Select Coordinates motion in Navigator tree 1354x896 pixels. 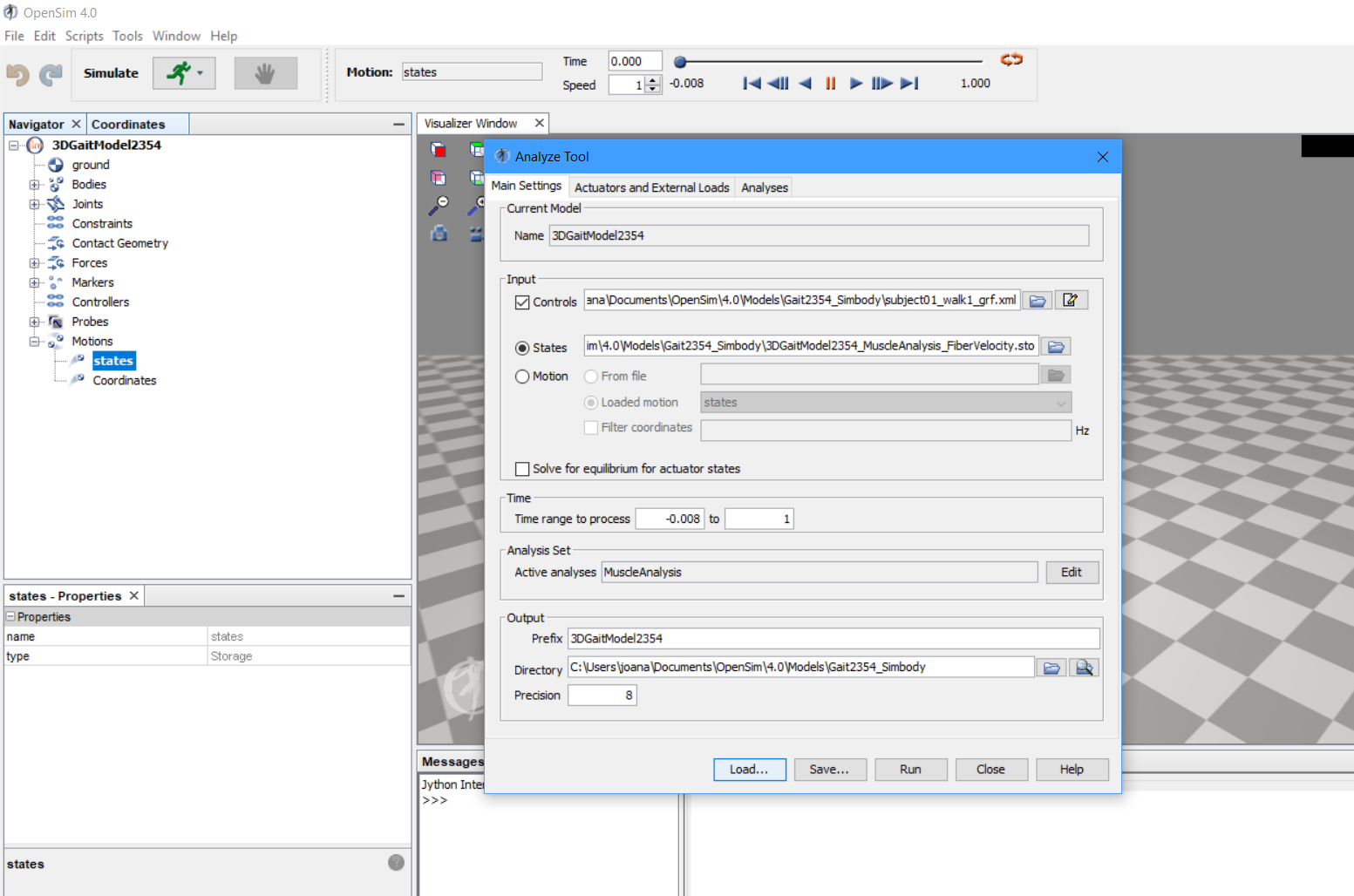point(125,381)
